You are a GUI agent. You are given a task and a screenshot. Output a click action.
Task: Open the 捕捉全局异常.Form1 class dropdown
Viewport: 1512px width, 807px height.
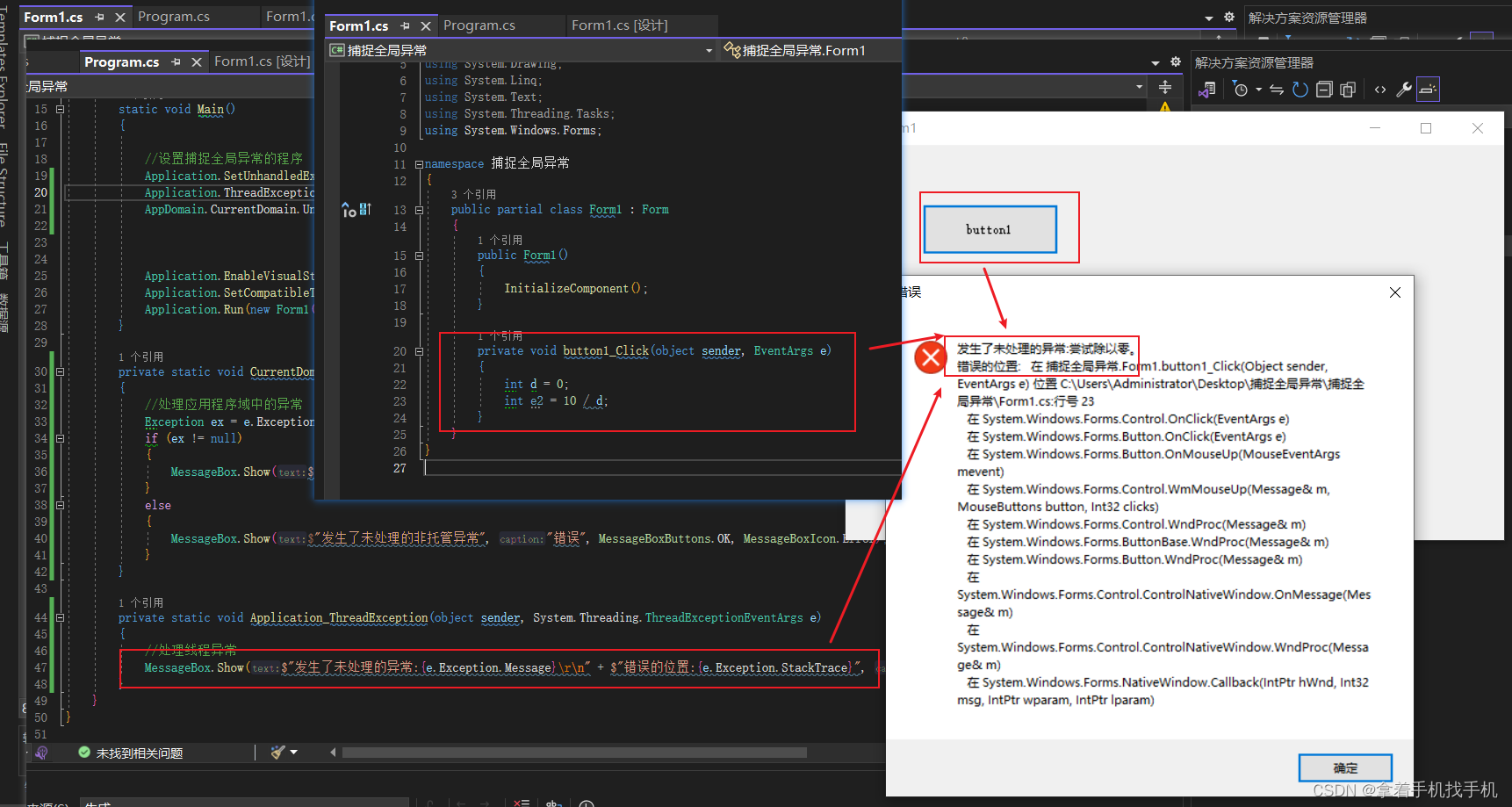coord(810,51)
